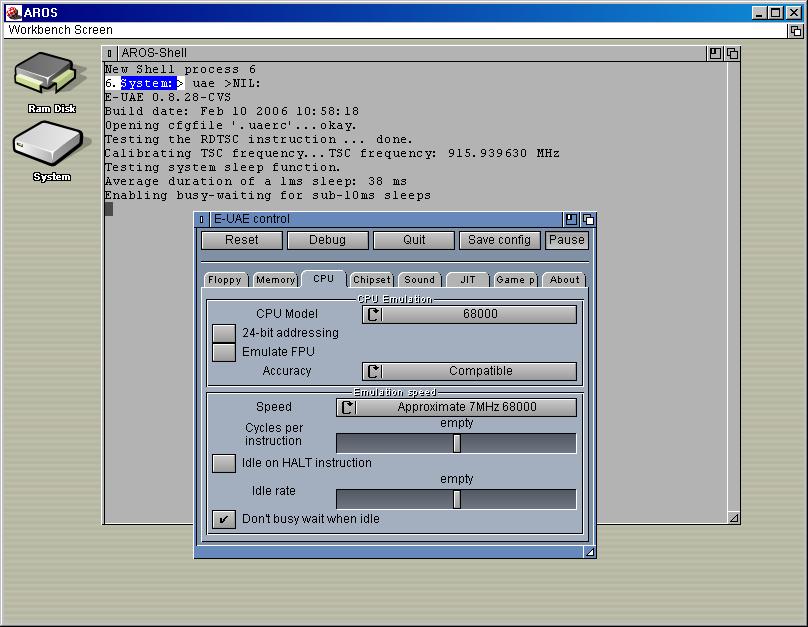The height and width of the screenshot is (627, 808).
Task: Change the CPU Model 68000 selector
Action: (469, 314)
